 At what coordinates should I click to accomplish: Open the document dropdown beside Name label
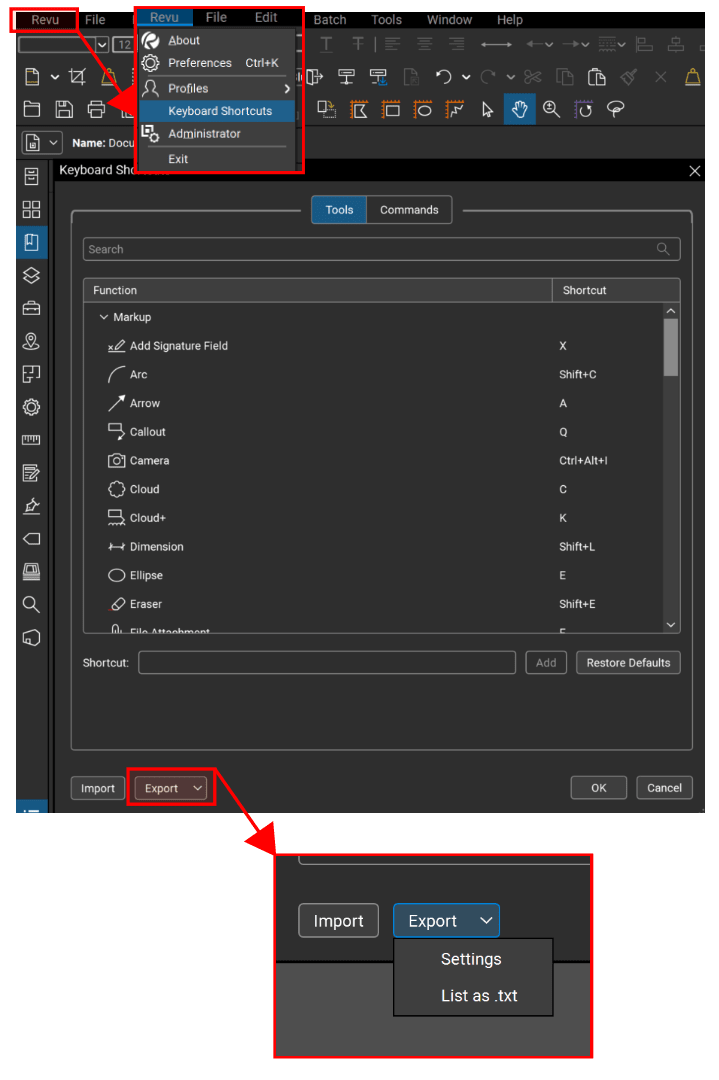[53, 143]
